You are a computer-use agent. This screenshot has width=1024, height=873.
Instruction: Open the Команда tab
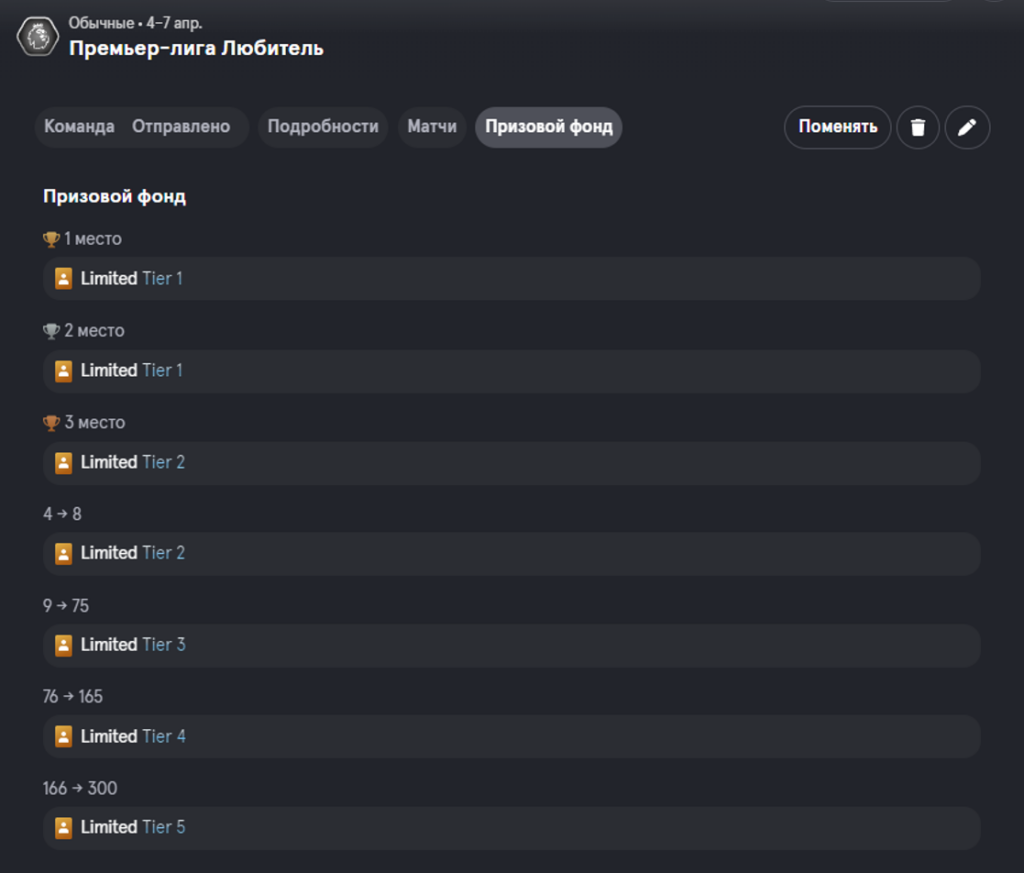click(79, 126)
